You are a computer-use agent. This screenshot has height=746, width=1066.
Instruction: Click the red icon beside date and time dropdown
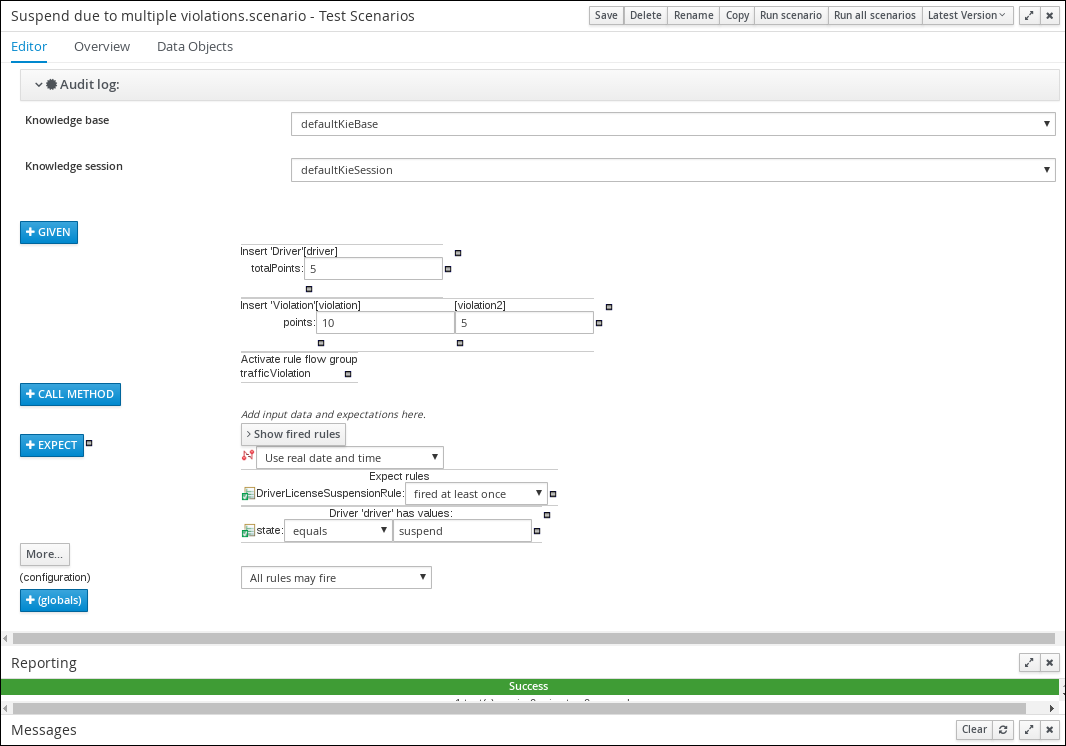pos(247,455)
